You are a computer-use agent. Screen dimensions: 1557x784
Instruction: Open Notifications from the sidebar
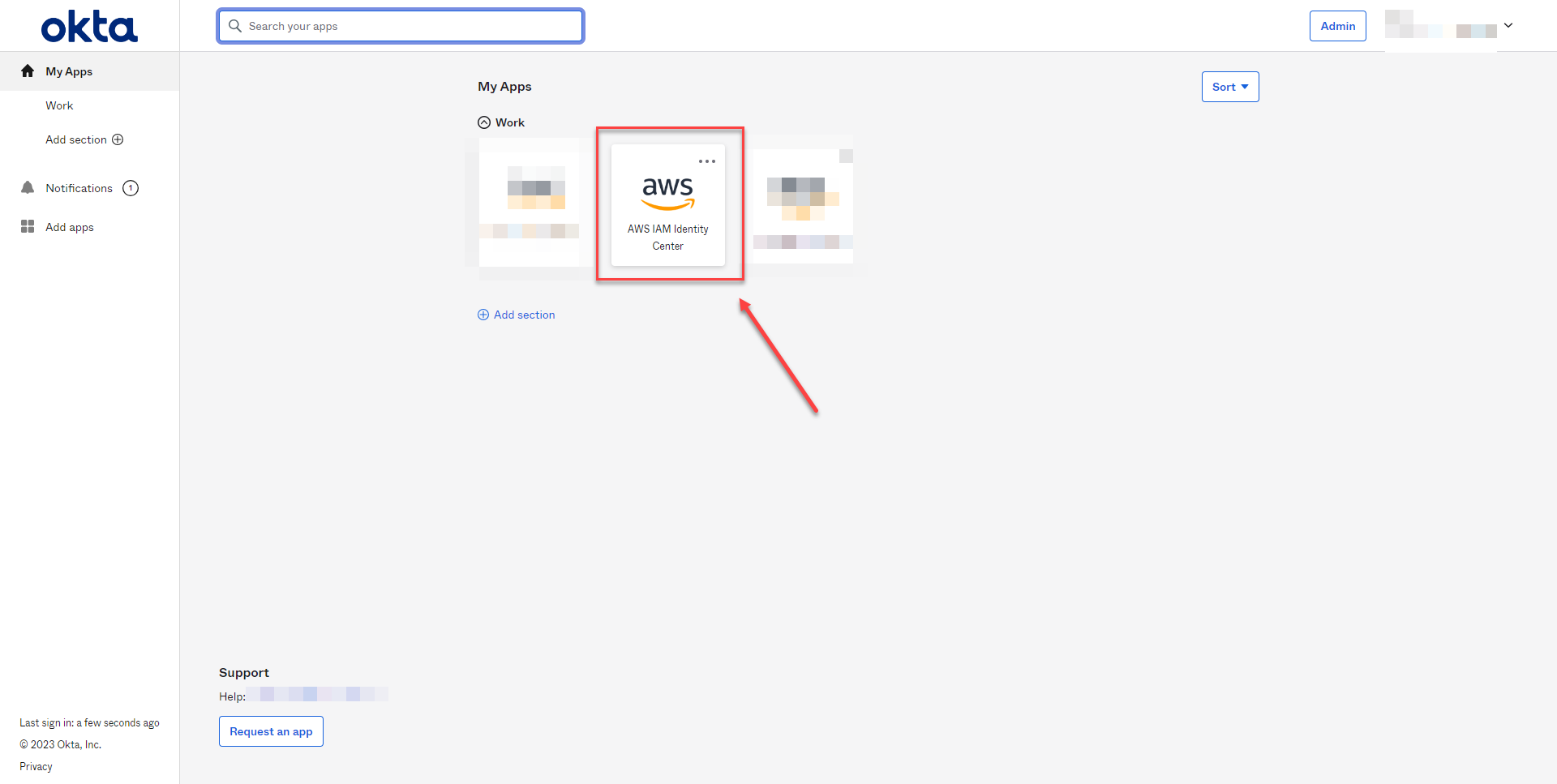click(79, 188)
